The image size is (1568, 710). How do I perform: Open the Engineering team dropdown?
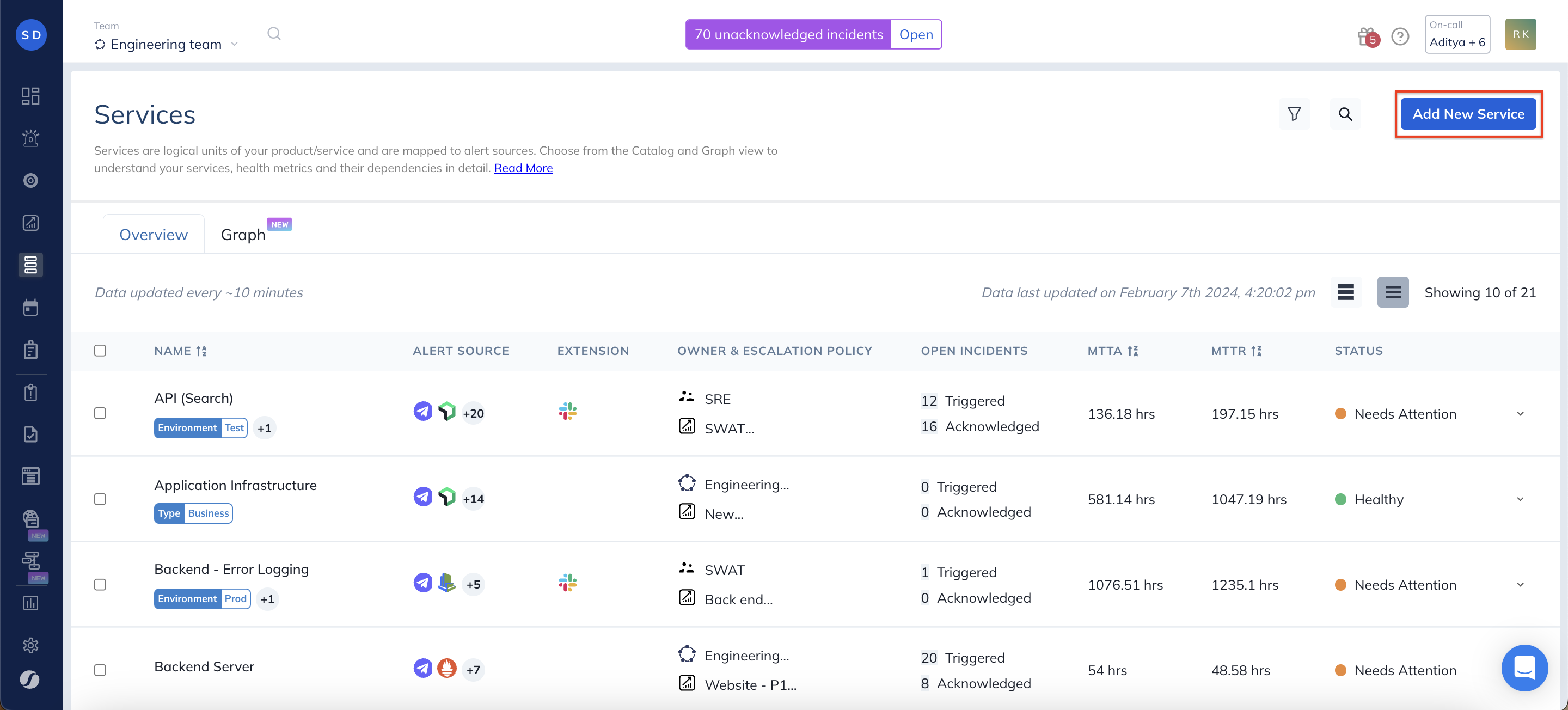(166, 44)
